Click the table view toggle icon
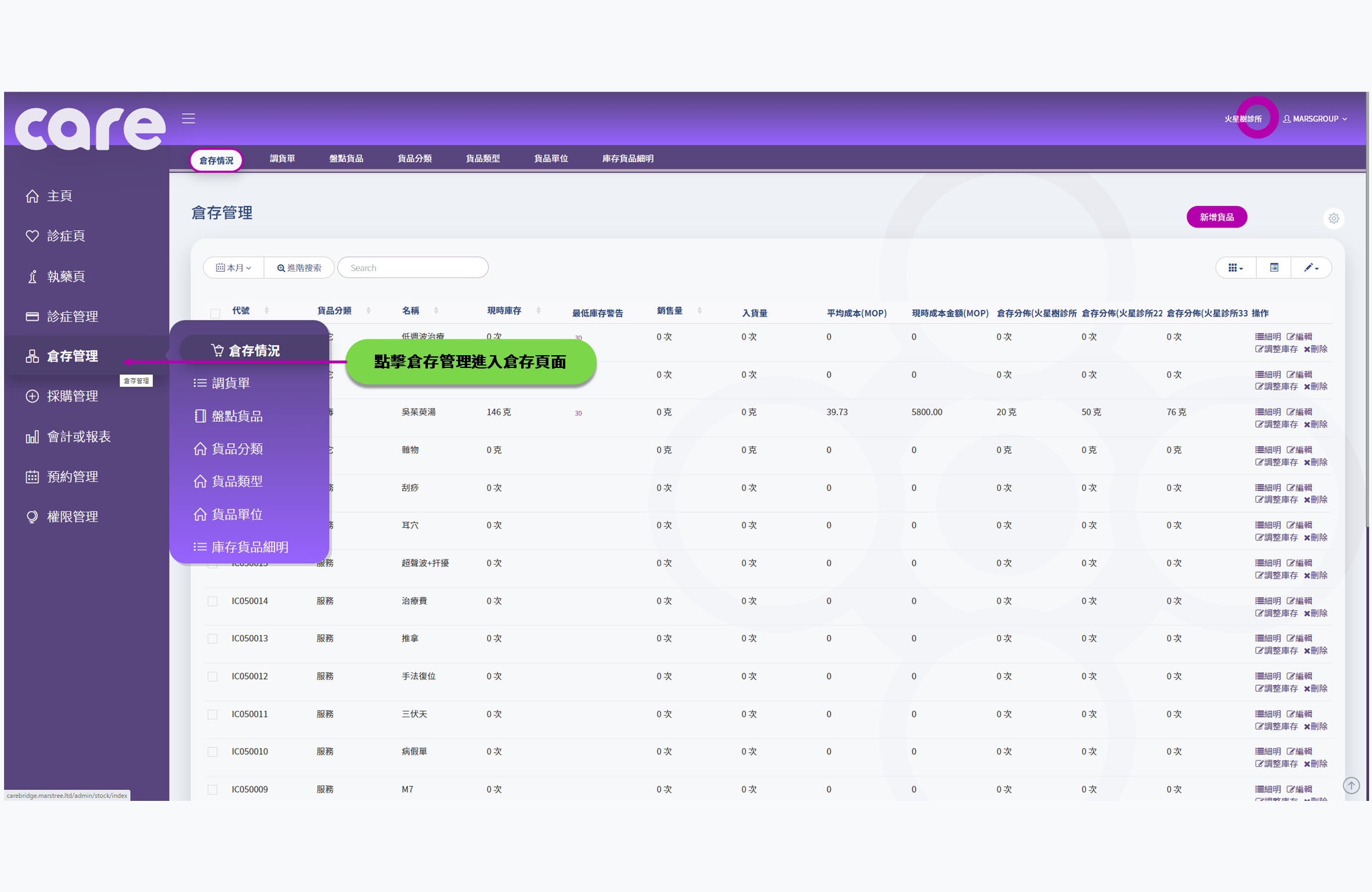 [1274, 268]
